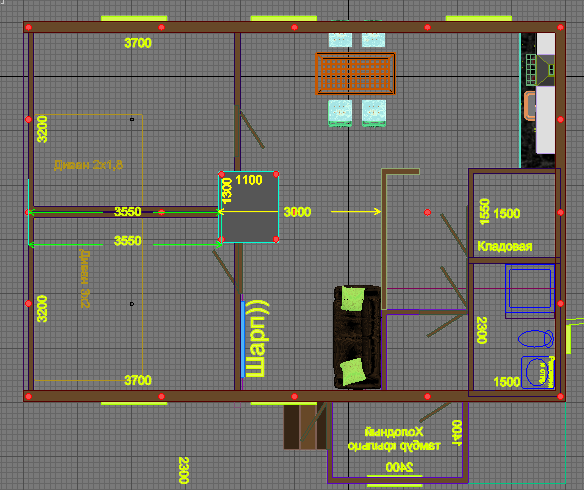The width and height of the screenshot is (584, 490).
Task: Select the bottom wall window beside the stairs
Action: point(283,404)
